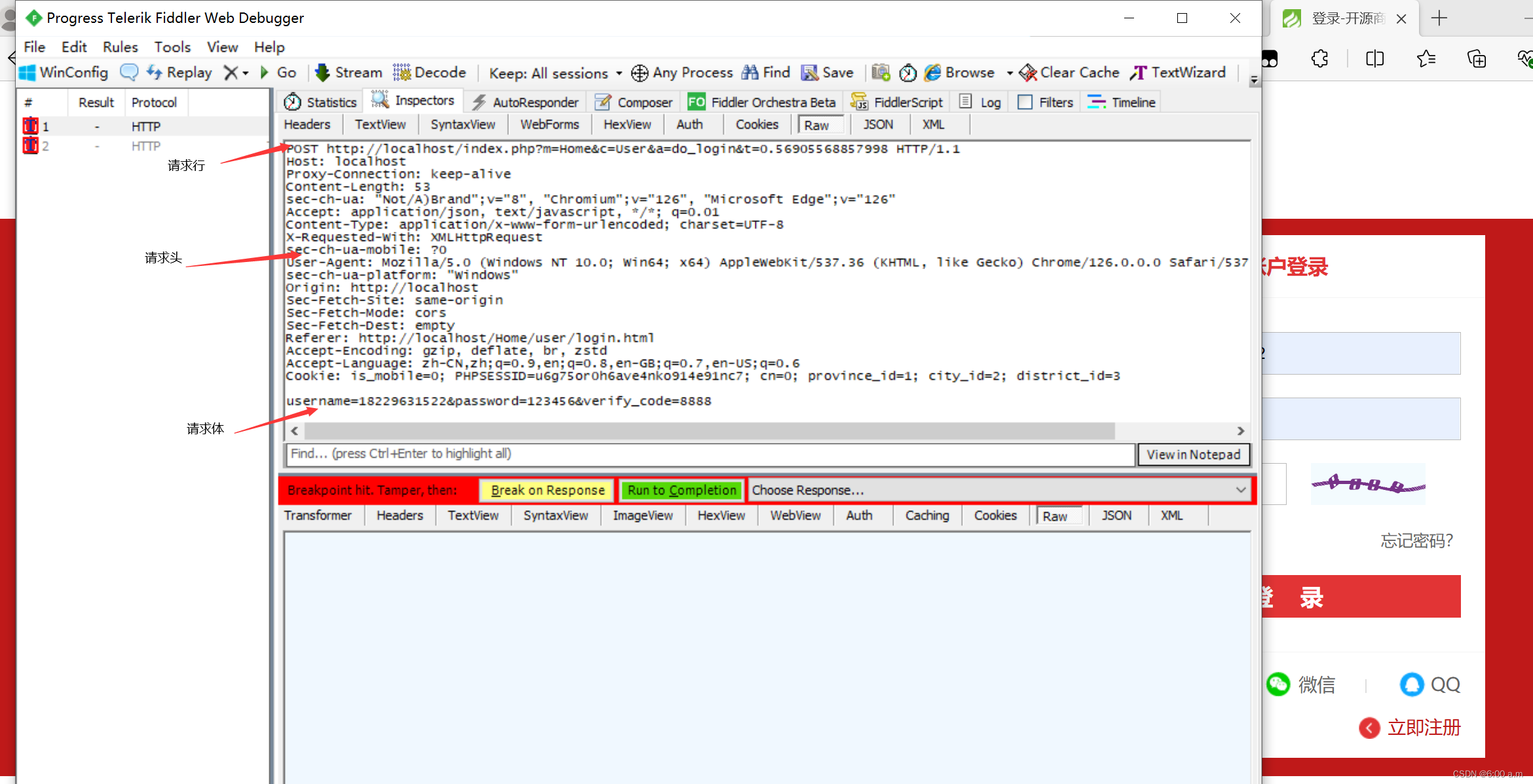Open Find sessions binoculars icon
The width and height of the screenshot is (1533, 784).
[x=750, y=73]
